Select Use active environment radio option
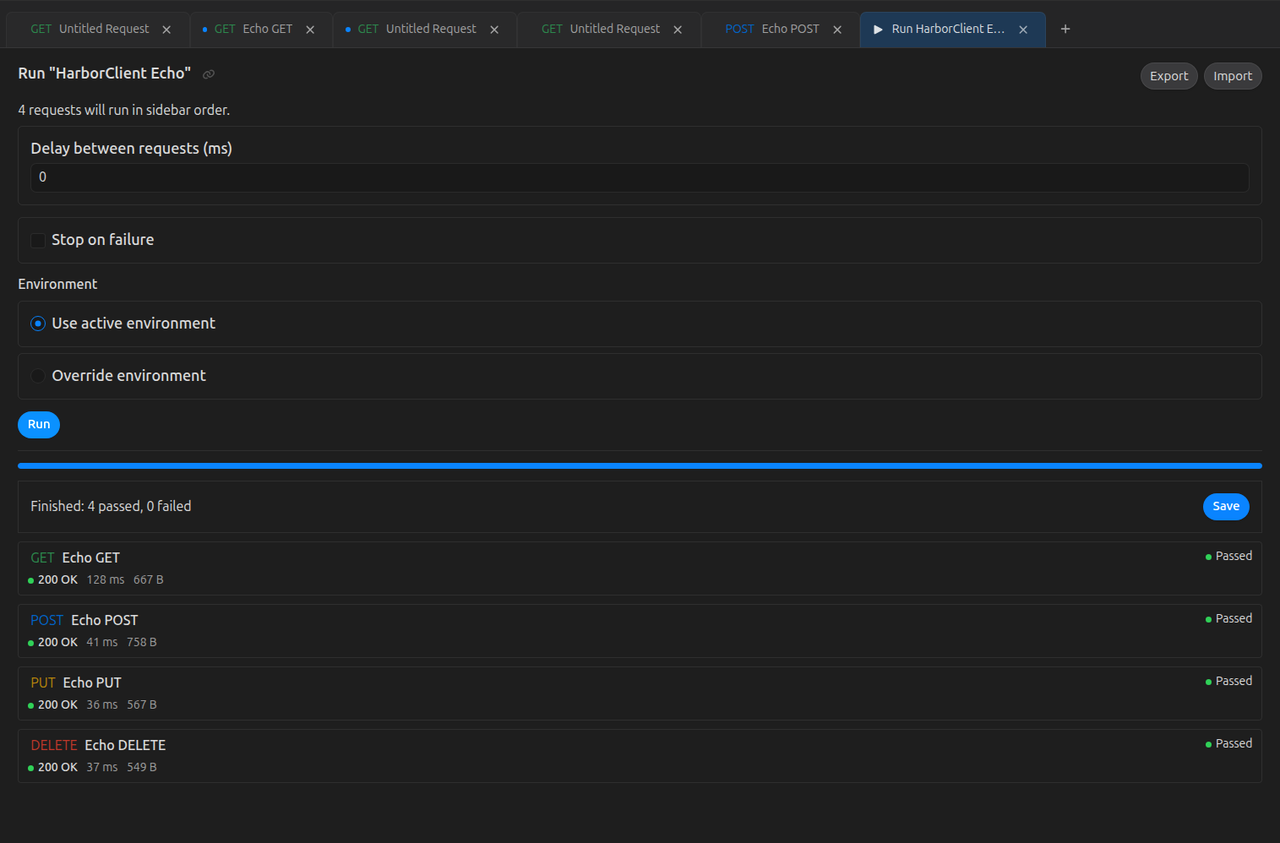 pyautogui.click(x=38, y=324)
